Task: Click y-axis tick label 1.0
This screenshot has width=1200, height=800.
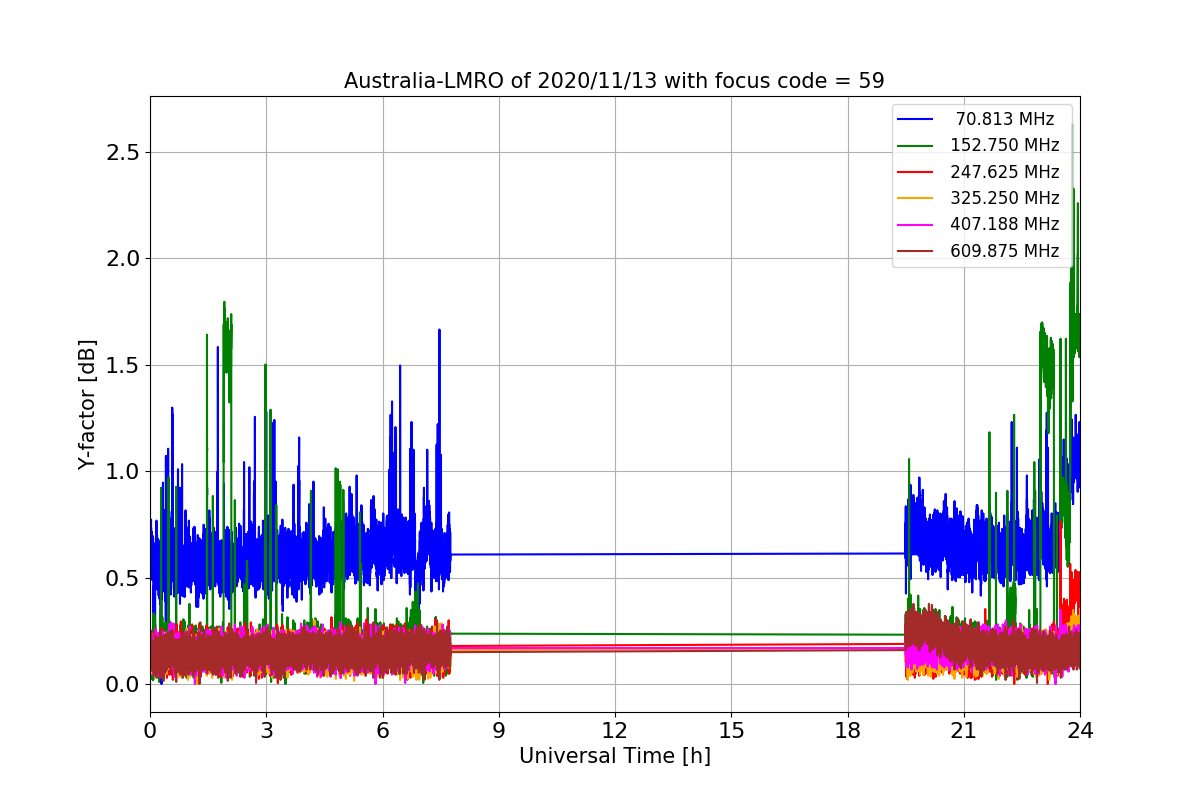Action: pyautogui.click(x=123, y=471)
